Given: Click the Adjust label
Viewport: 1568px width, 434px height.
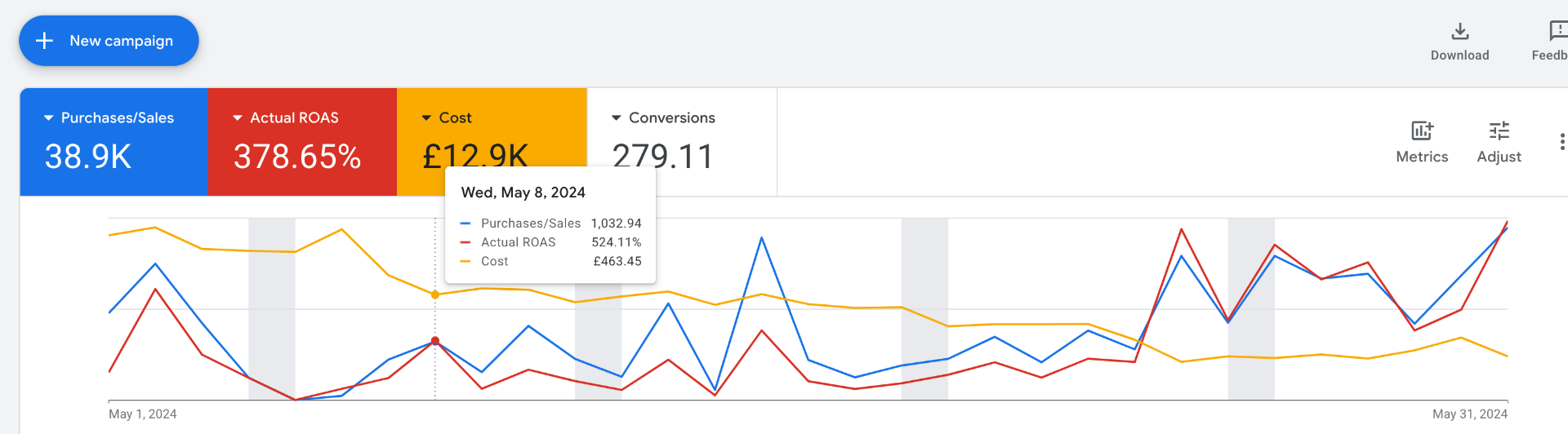Looking at the screenshot, I should [1499, 157].
